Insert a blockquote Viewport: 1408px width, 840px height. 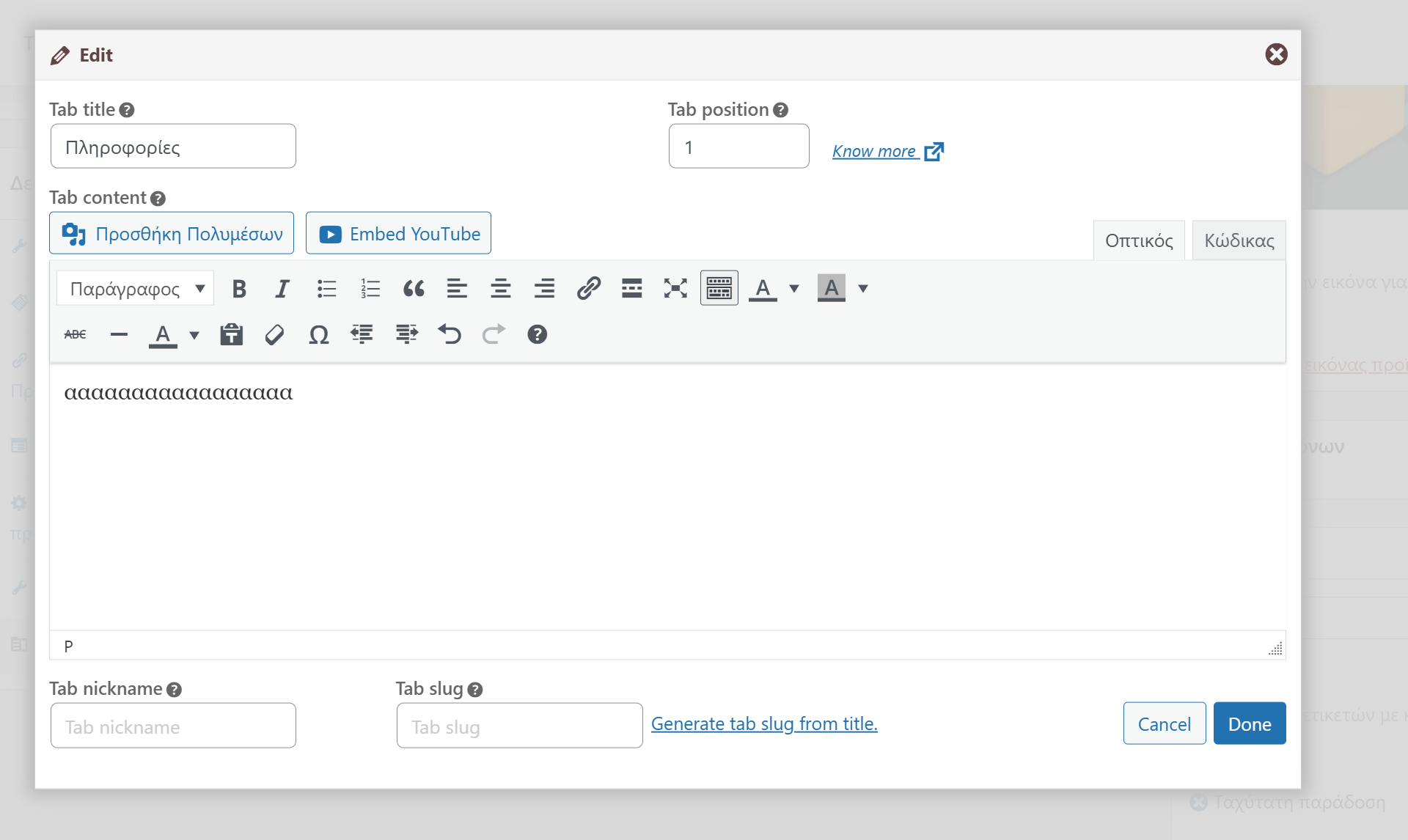[x=414, y=289]
